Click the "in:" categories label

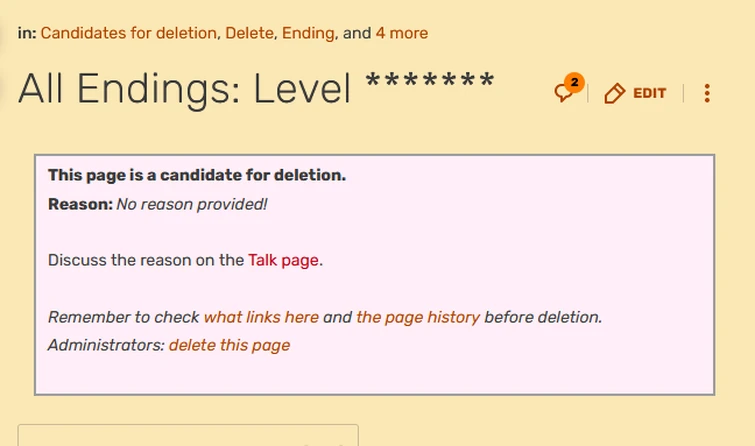click(x=27, y=33)
